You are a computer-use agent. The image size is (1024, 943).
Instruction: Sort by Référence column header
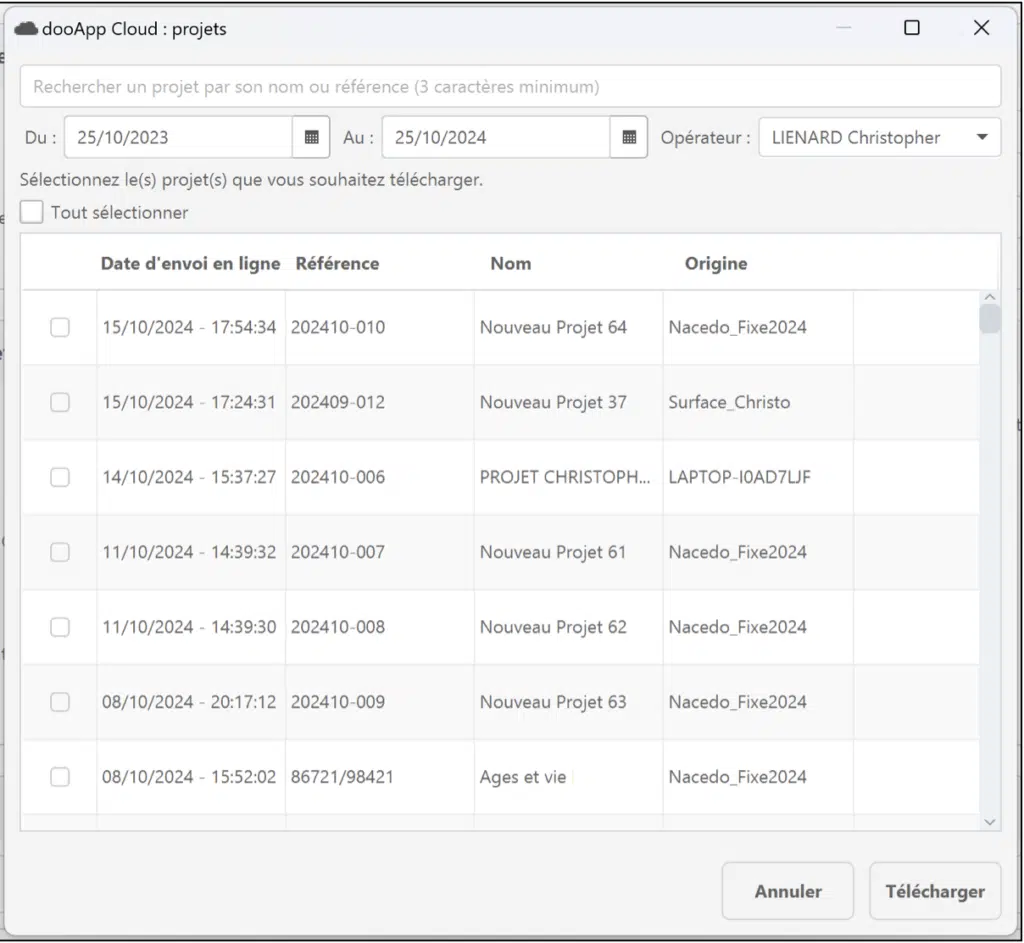click(x=337, y=263)
